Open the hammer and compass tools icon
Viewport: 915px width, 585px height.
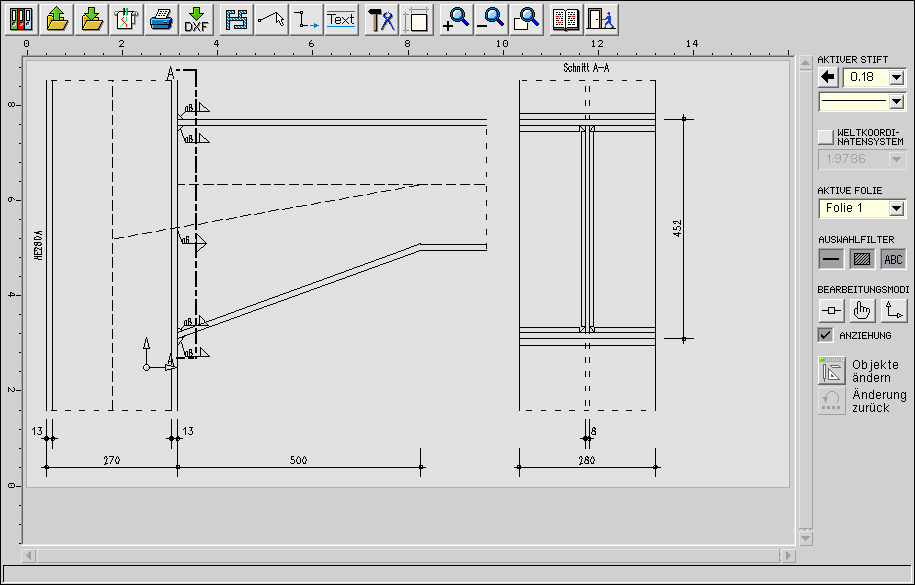[381, 18]
